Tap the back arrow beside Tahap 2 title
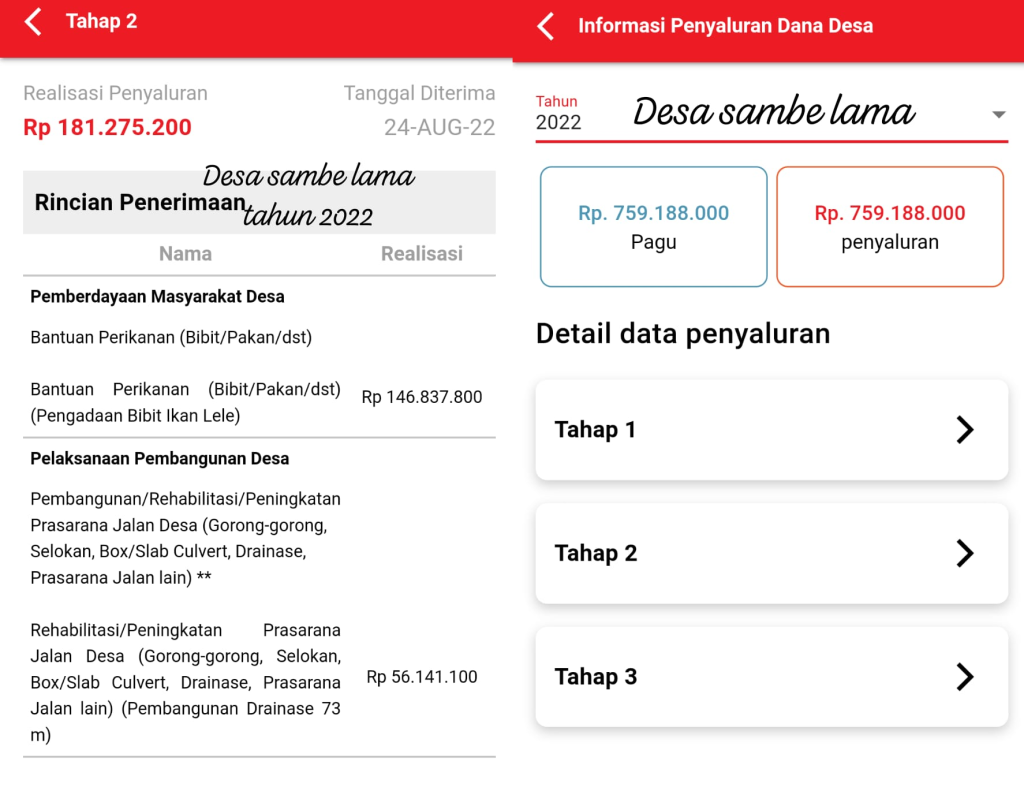Viewport: 1024px width, 795px height. 33,22
